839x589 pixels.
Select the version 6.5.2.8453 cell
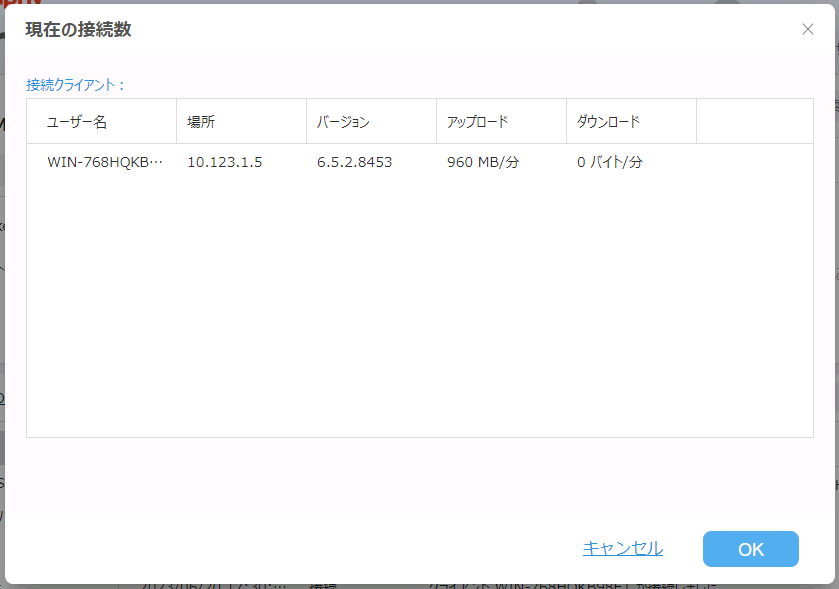(x=354, y=162)
